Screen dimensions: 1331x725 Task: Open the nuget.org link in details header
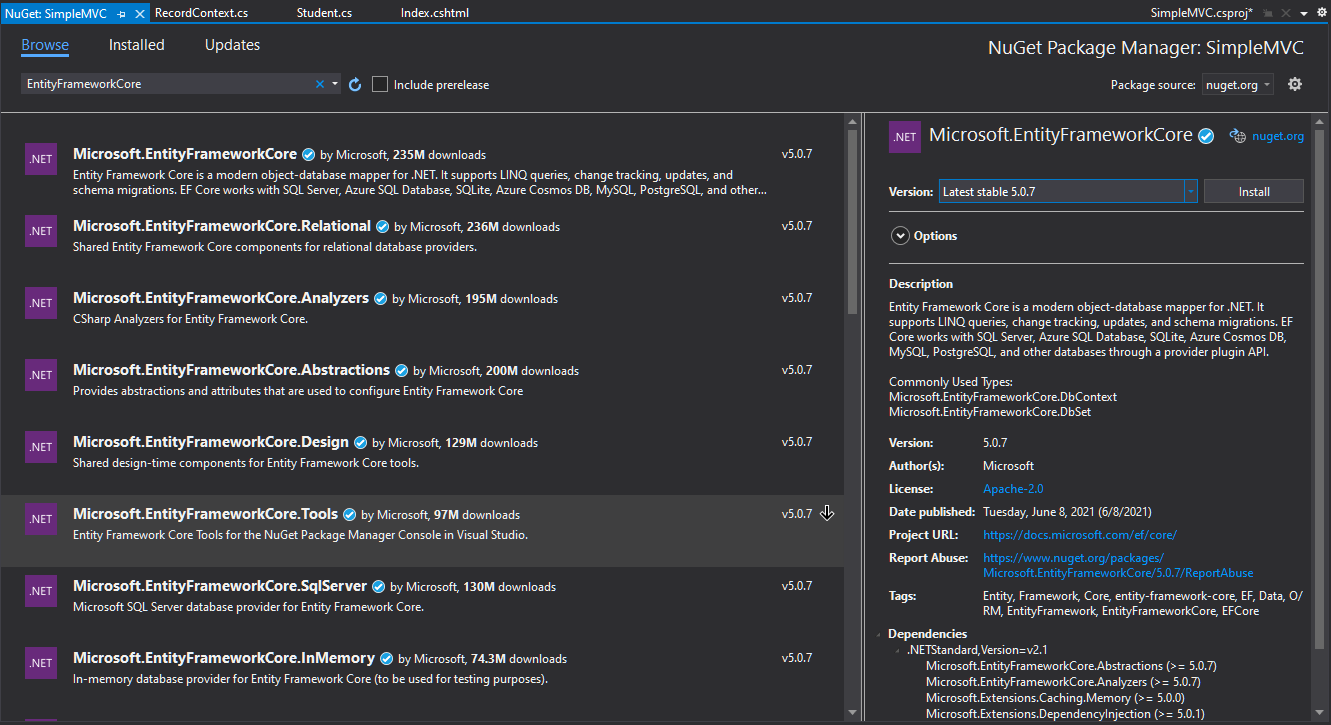1278,136
